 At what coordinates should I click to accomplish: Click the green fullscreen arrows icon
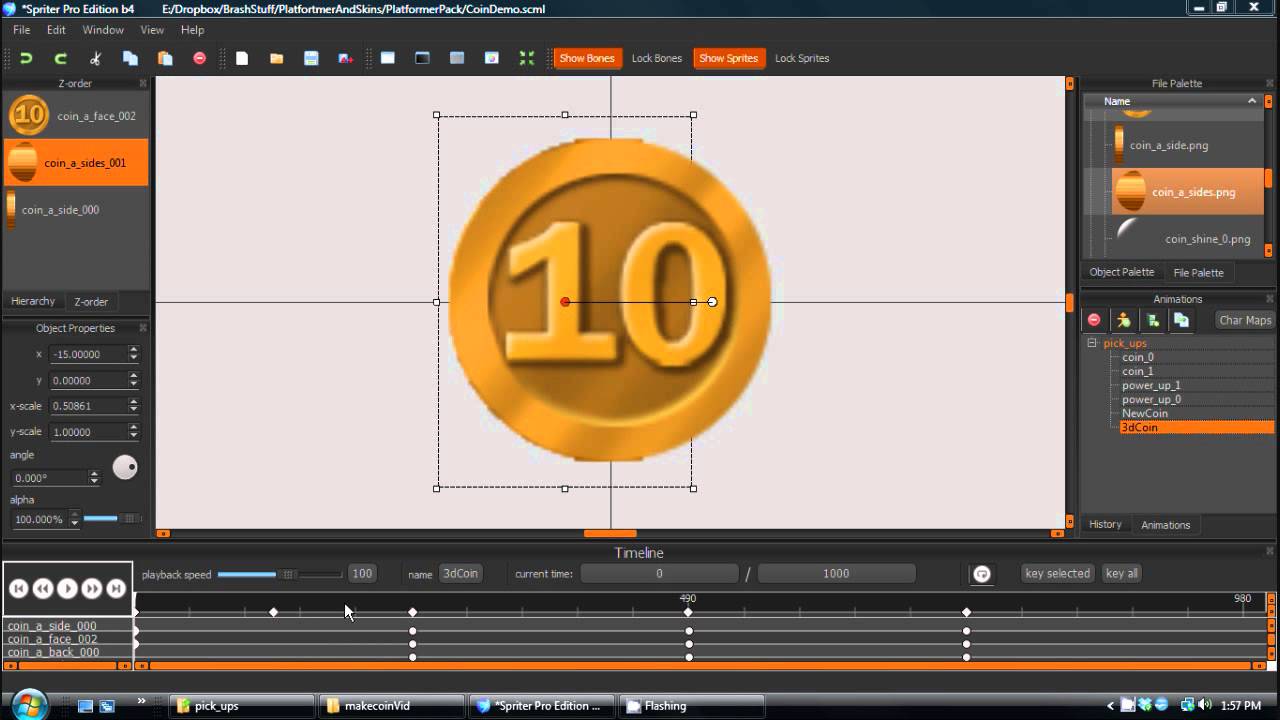(x=526, y=58)
